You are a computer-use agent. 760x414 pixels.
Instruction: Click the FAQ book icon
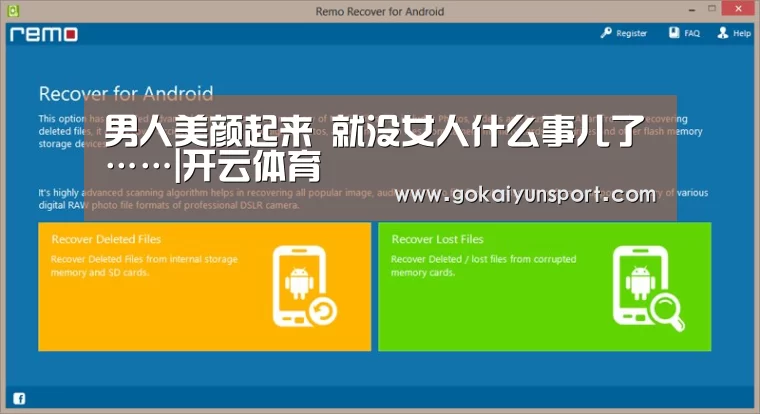[x=674, y=32]
